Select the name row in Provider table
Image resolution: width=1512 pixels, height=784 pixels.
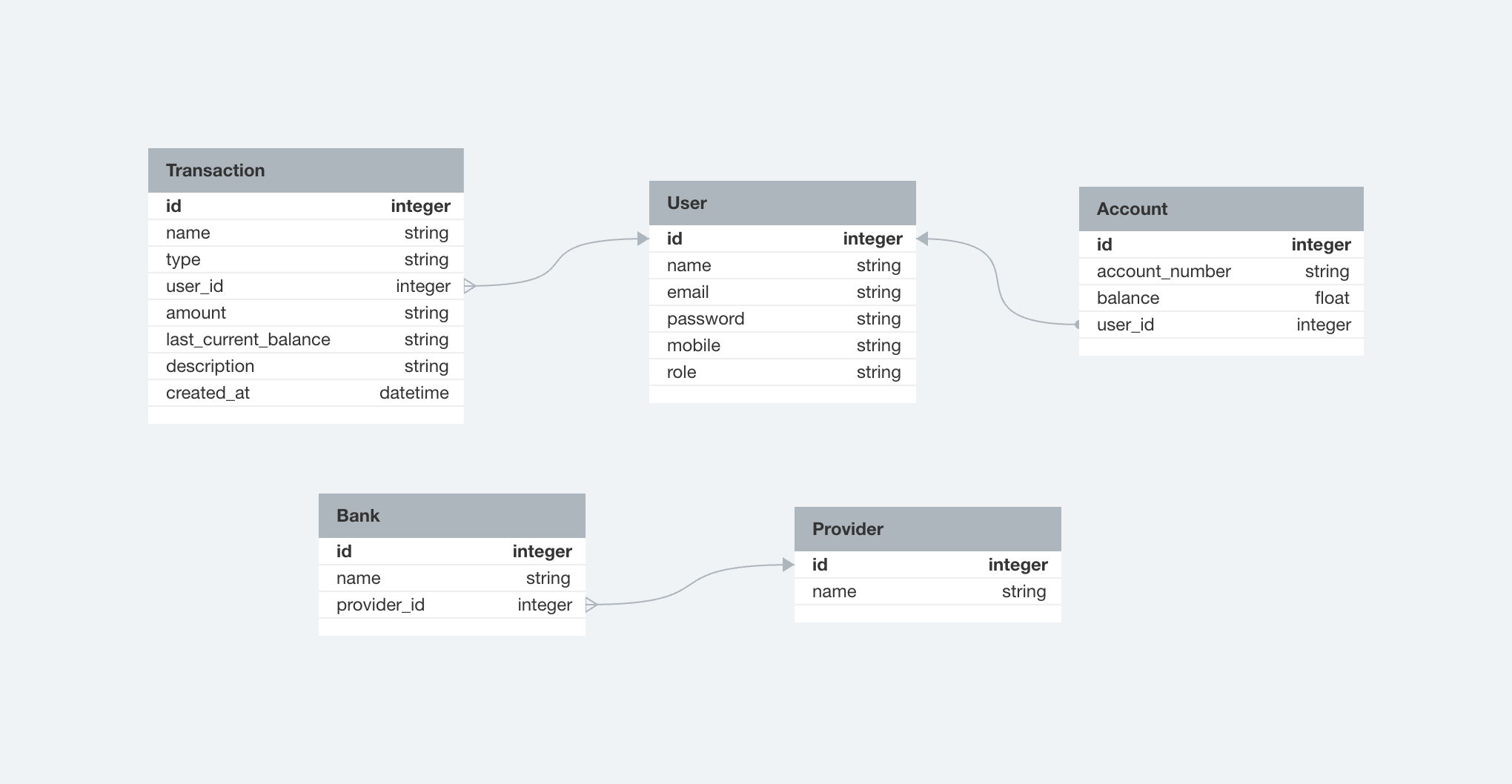(927, 591)
